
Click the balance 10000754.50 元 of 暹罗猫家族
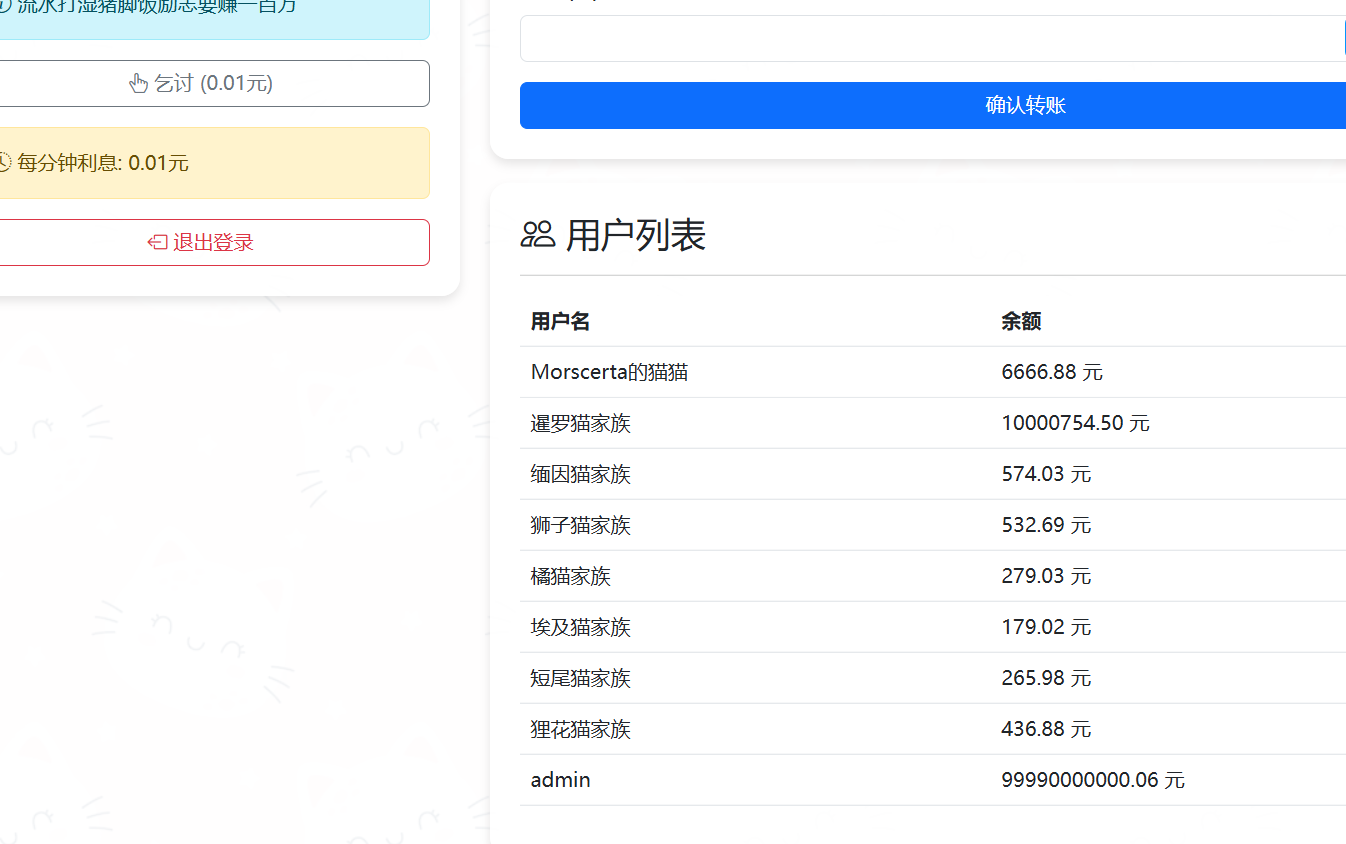[1075, 422]
